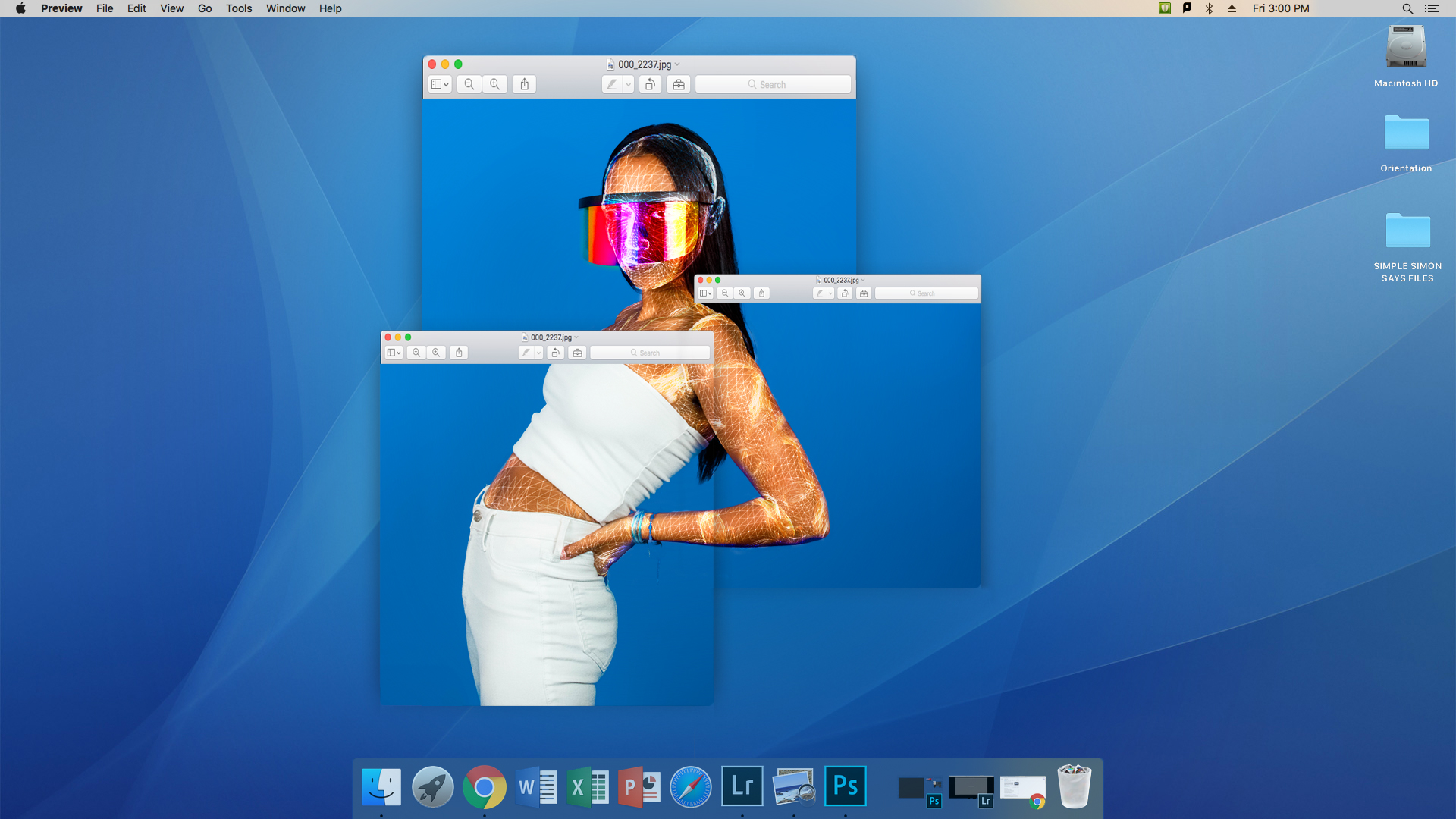
Task: Open the Tools menu
Action: tap(238, 8)
